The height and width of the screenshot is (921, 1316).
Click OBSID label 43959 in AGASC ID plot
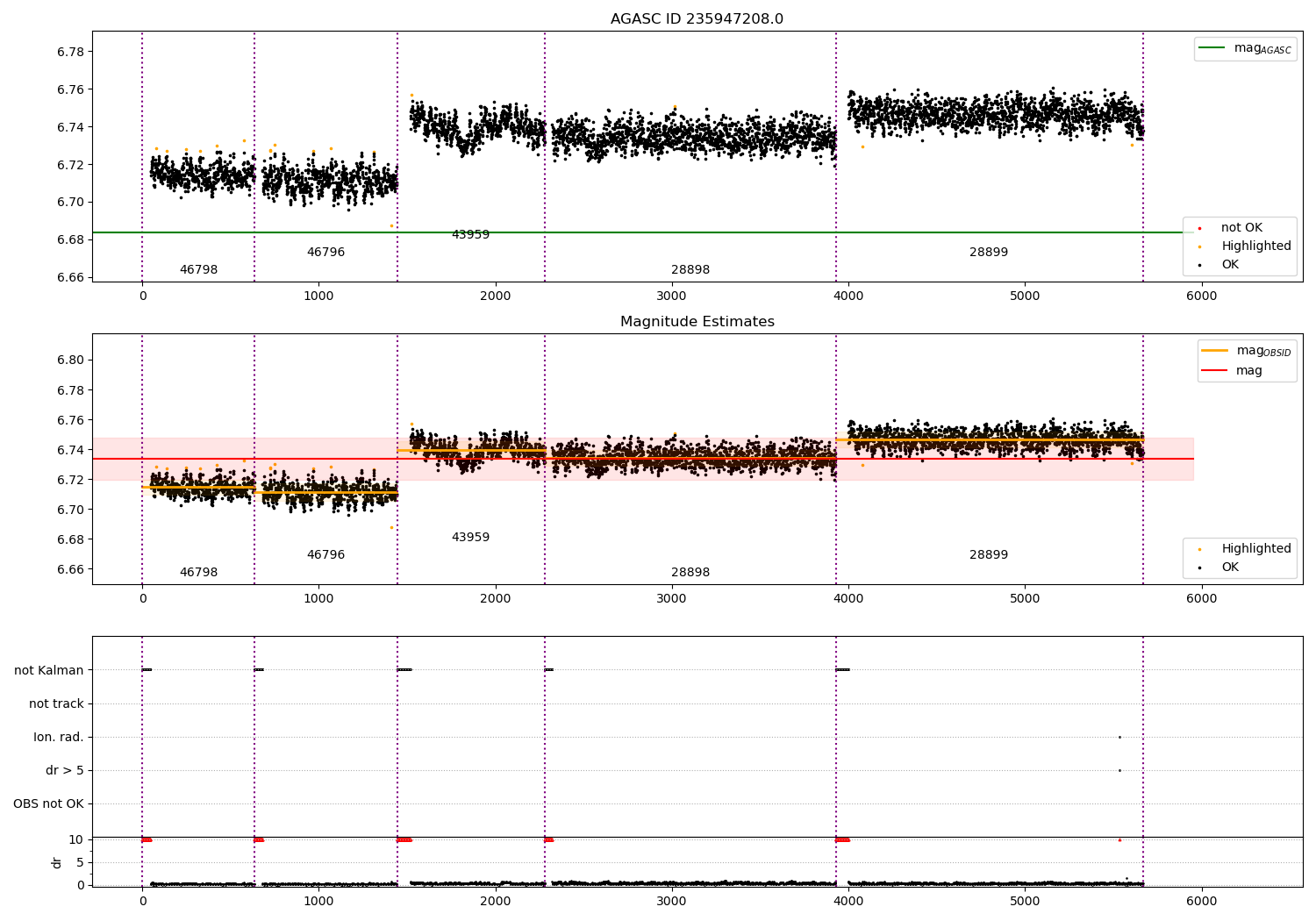[470, 235]
